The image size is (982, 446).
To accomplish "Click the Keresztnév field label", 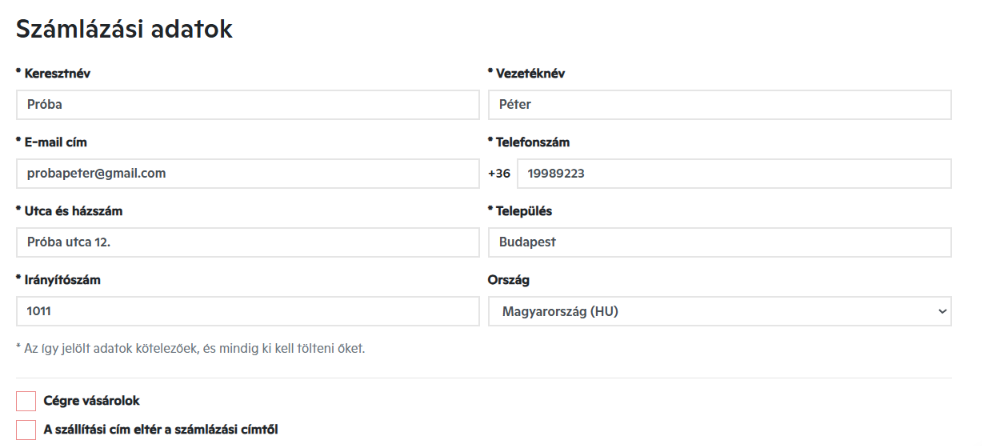I will pyautogui.click(x=57, y=73).
